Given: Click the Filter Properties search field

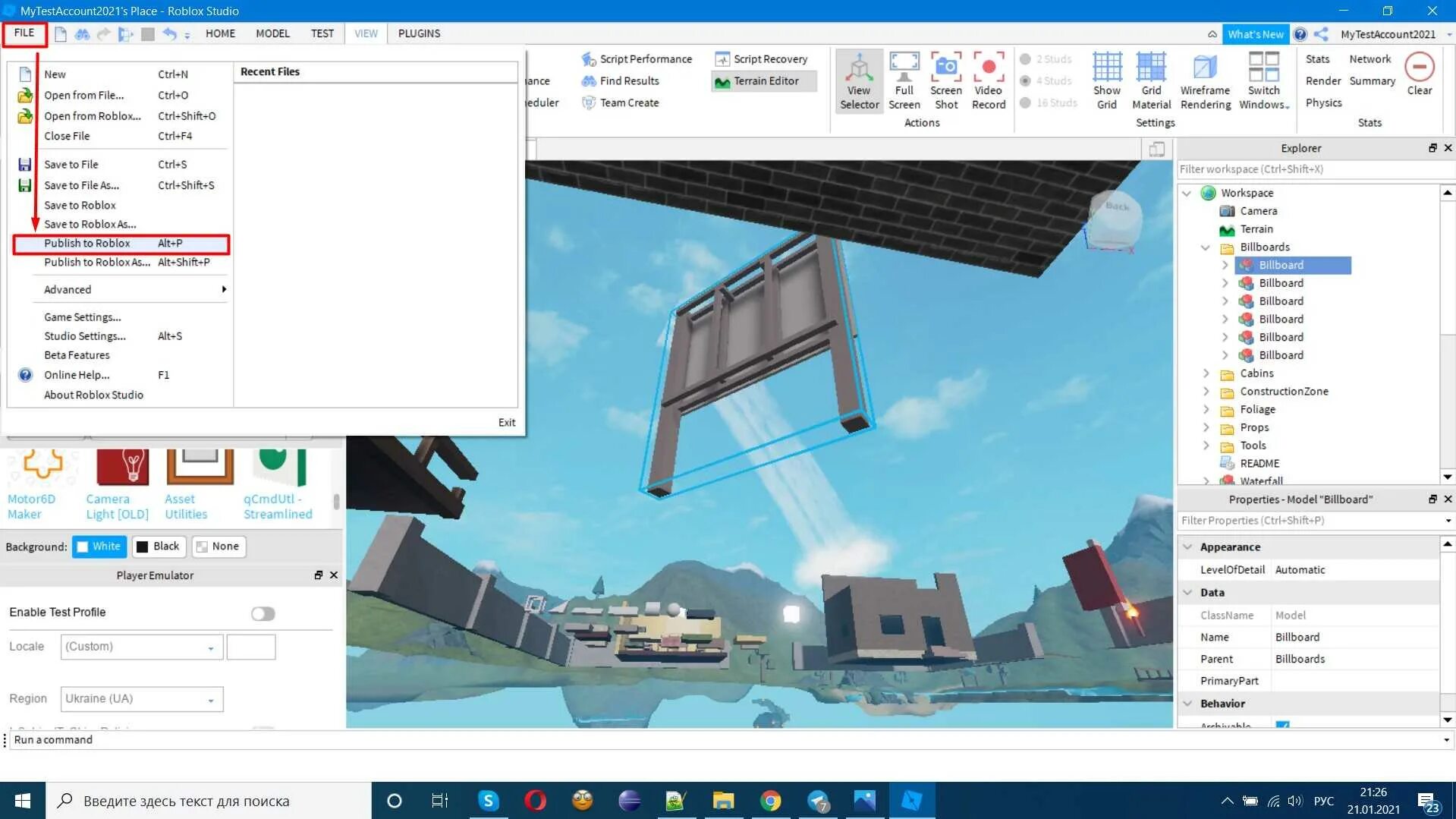Looking at the screenshot, I should pyautogui.click(x=1310, y=521).
